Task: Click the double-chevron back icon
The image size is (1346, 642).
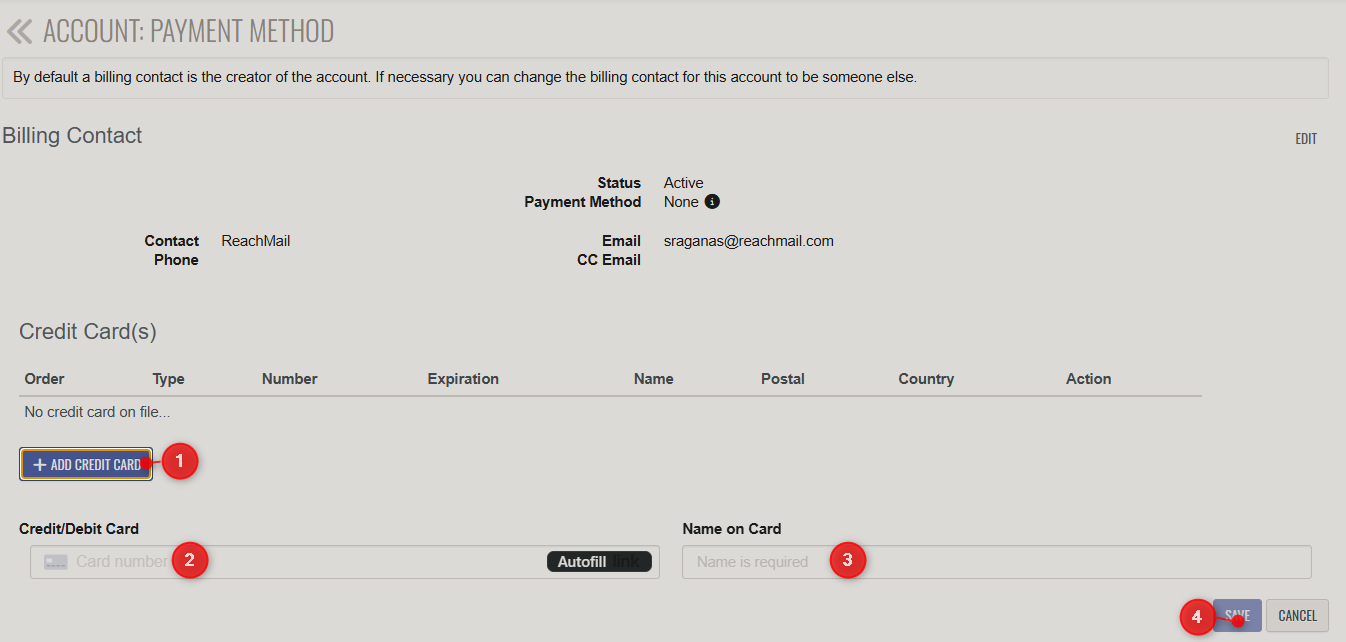Action: (19, 32)
